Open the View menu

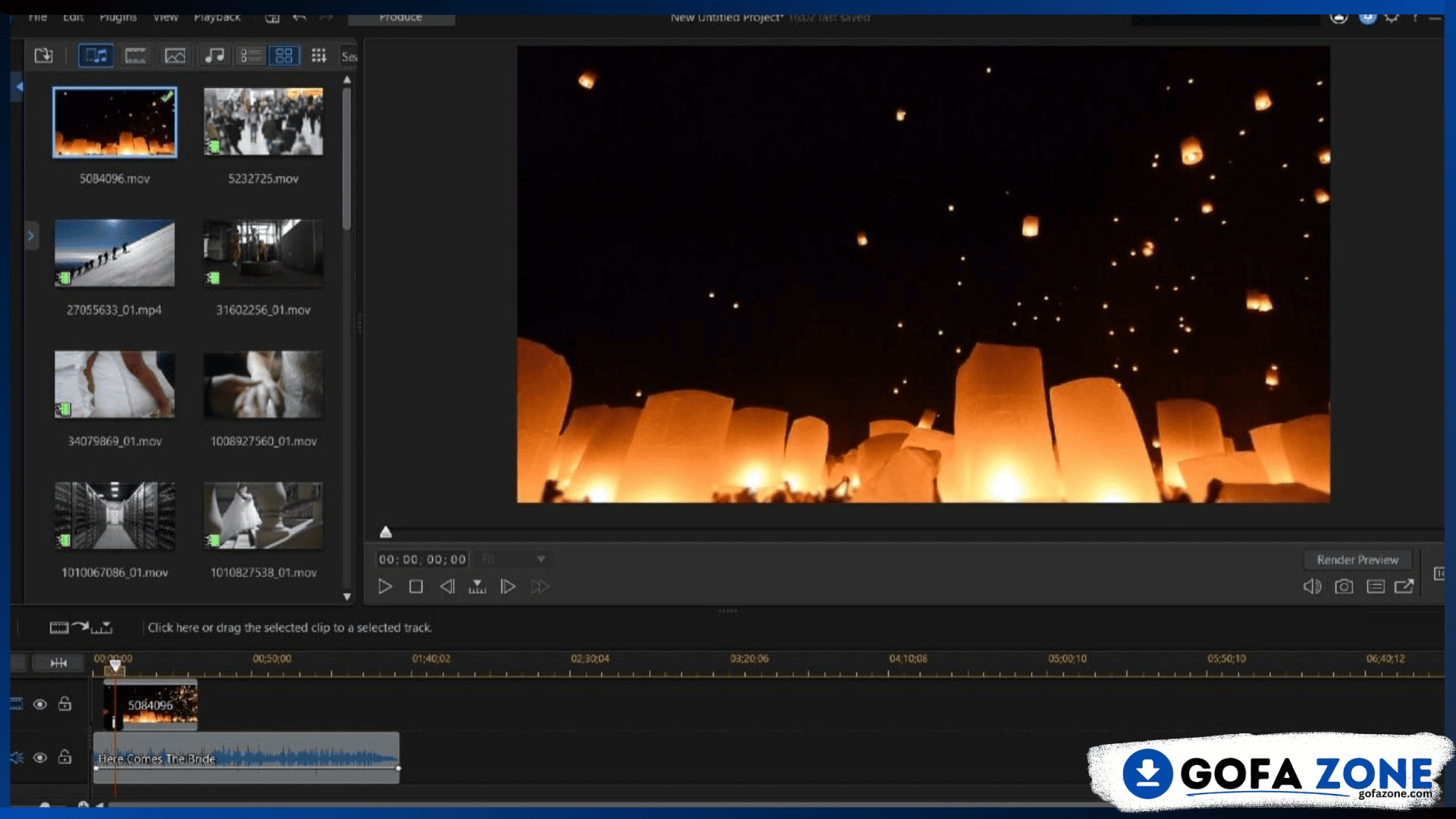[165, 17]
